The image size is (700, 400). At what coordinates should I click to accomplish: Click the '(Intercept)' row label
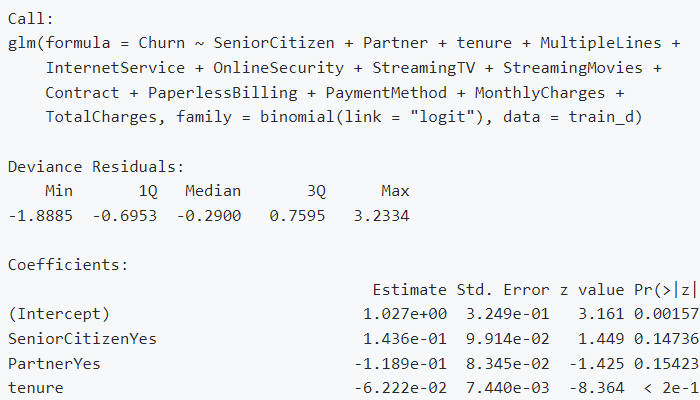58,314
